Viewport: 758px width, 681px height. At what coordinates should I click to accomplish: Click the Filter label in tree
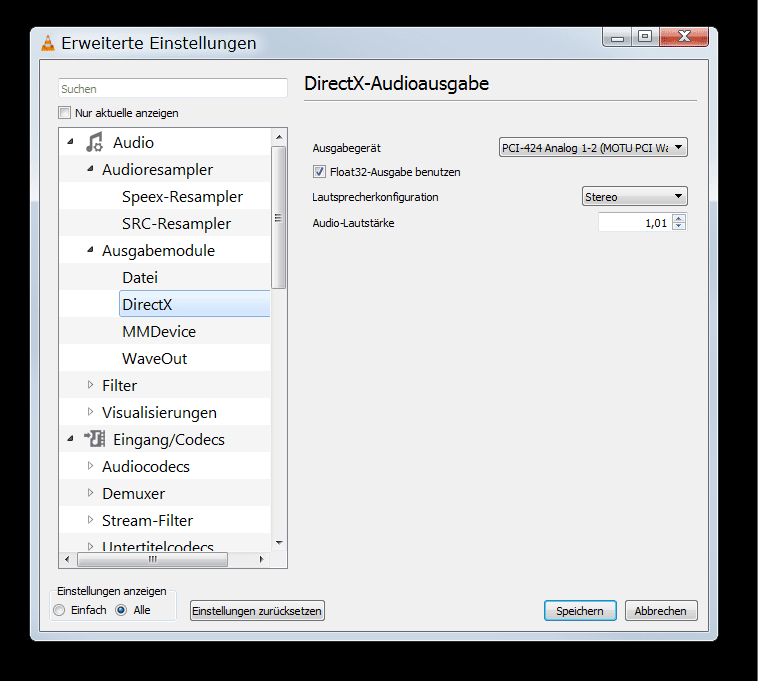[x=119, y=386]
